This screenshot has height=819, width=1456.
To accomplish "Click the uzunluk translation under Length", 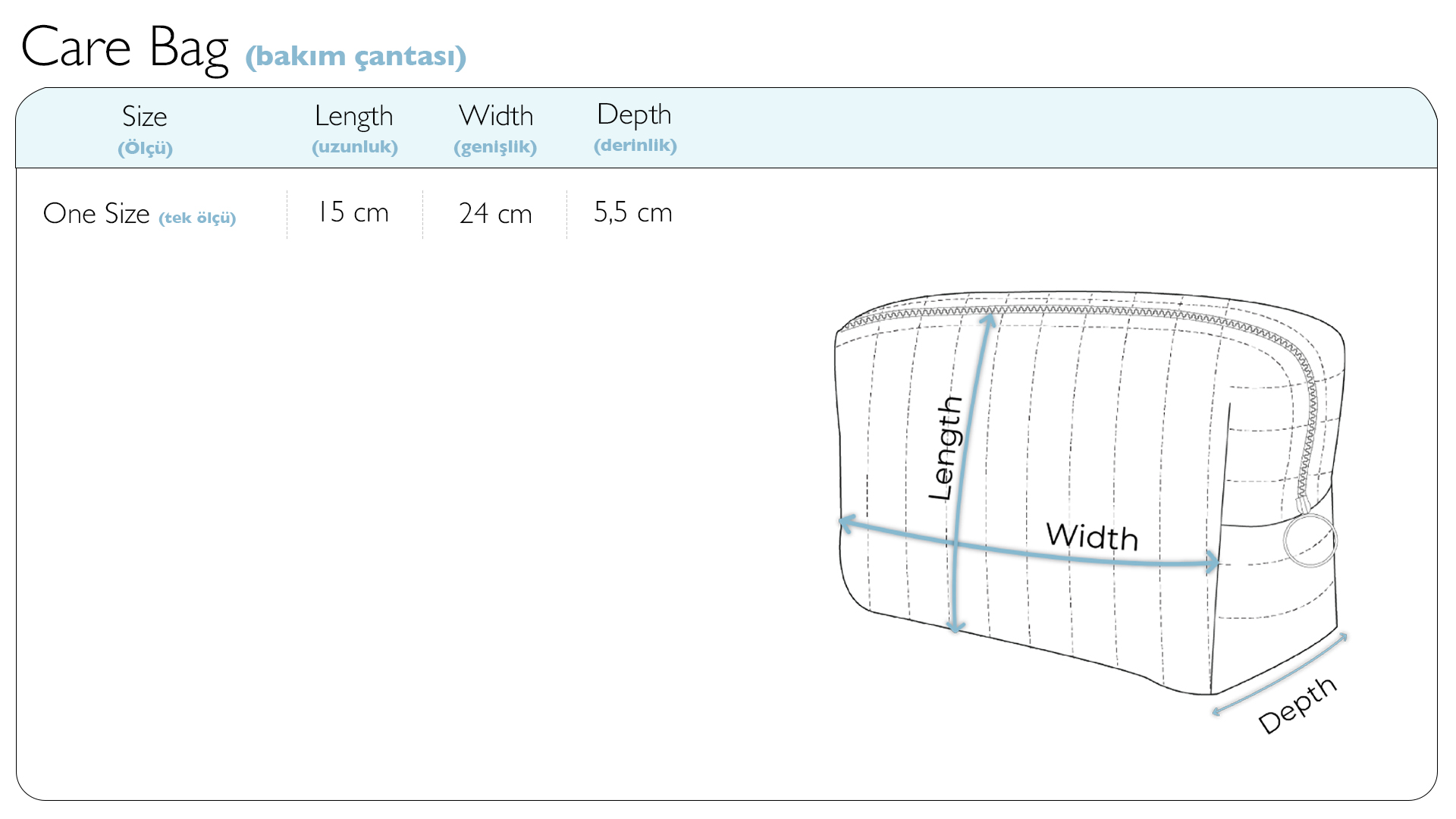I will pos(355,147).
